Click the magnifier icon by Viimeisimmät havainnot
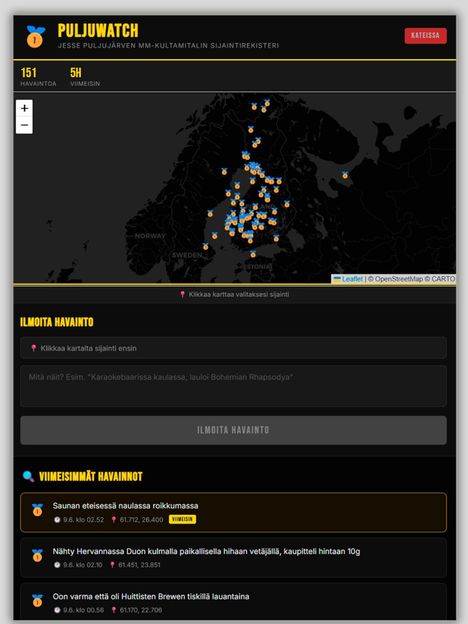 (x=28, y=476)
